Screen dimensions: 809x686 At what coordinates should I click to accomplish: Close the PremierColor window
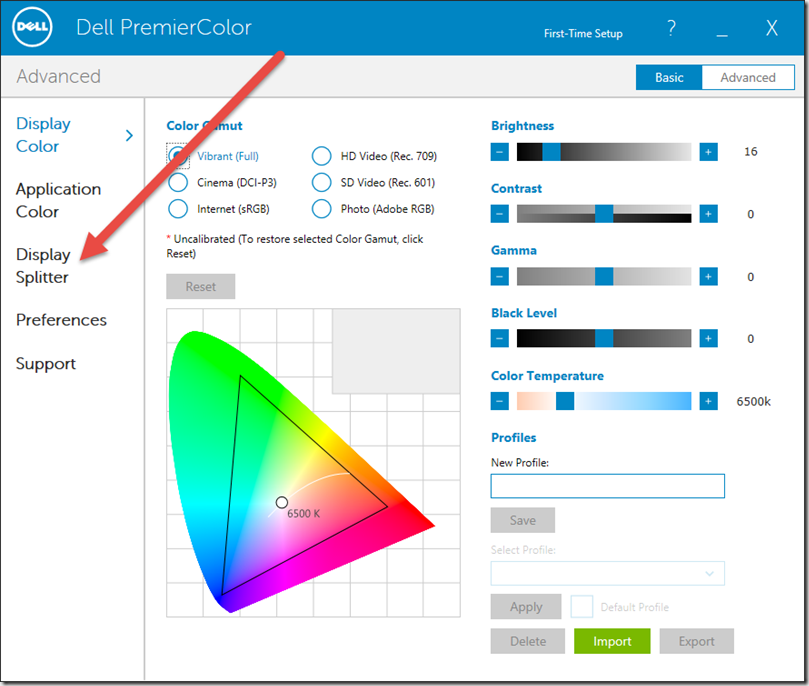(771, 28)
